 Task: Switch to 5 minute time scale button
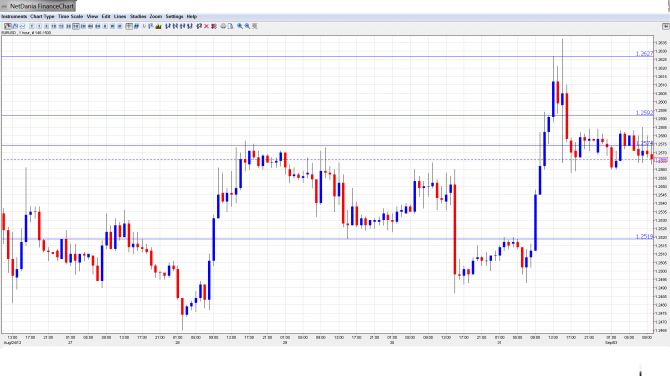tap(47, 26)
